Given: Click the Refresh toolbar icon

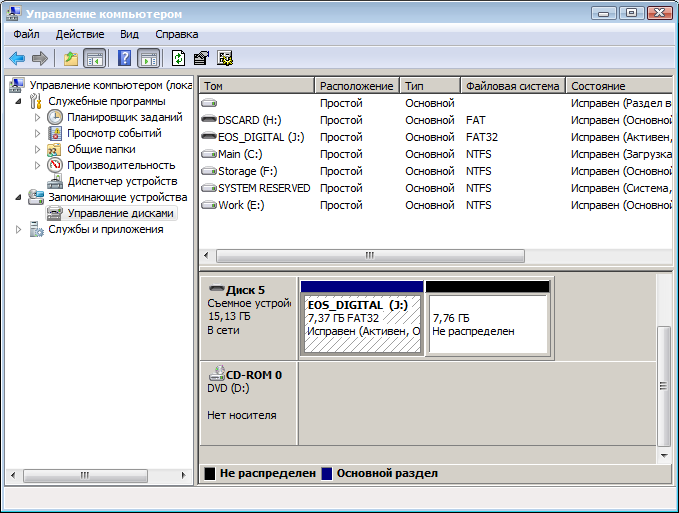Looking at the screenshot, I should click(179, 59).
